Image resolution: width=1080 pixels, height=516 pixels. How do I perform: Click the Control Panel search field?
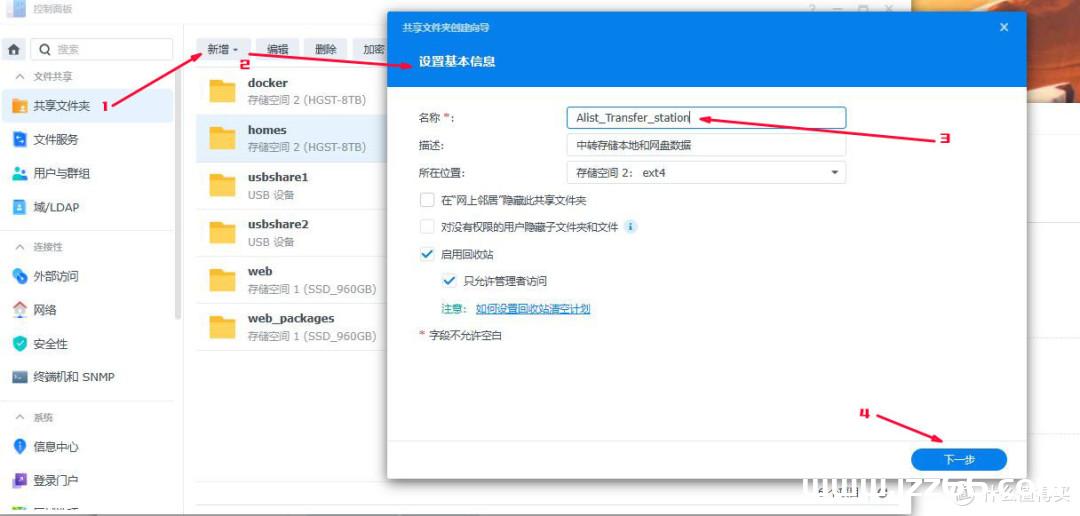point(102,50)
